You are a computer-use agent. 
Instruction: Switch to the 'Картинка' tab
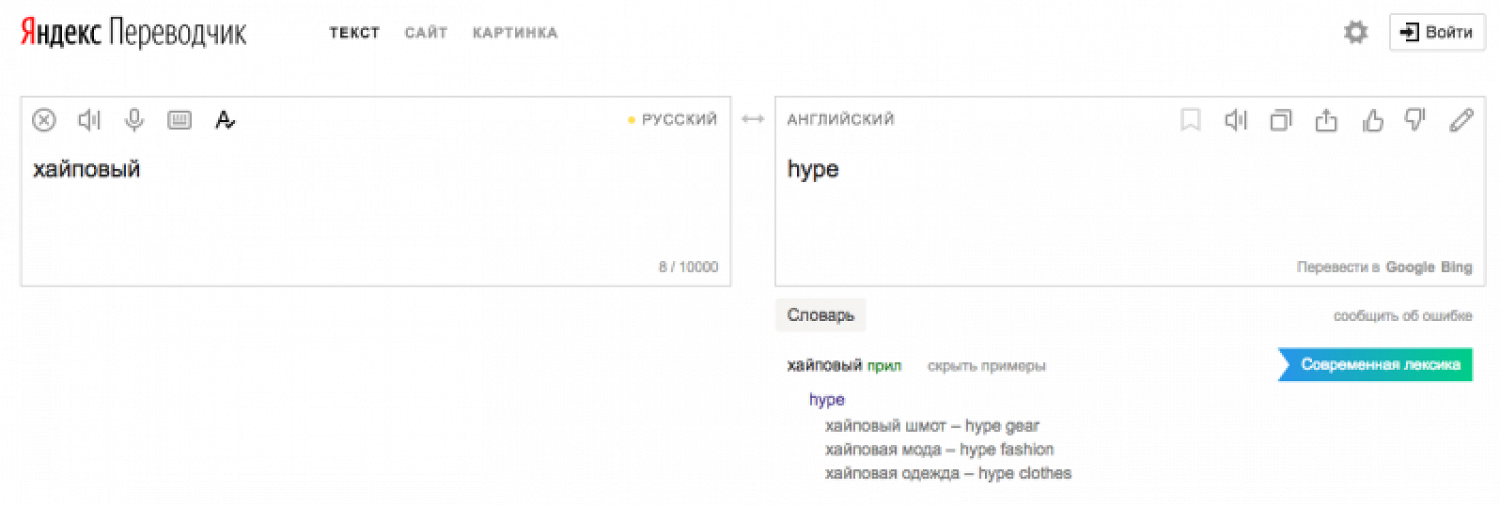click(x=515, y=33)
